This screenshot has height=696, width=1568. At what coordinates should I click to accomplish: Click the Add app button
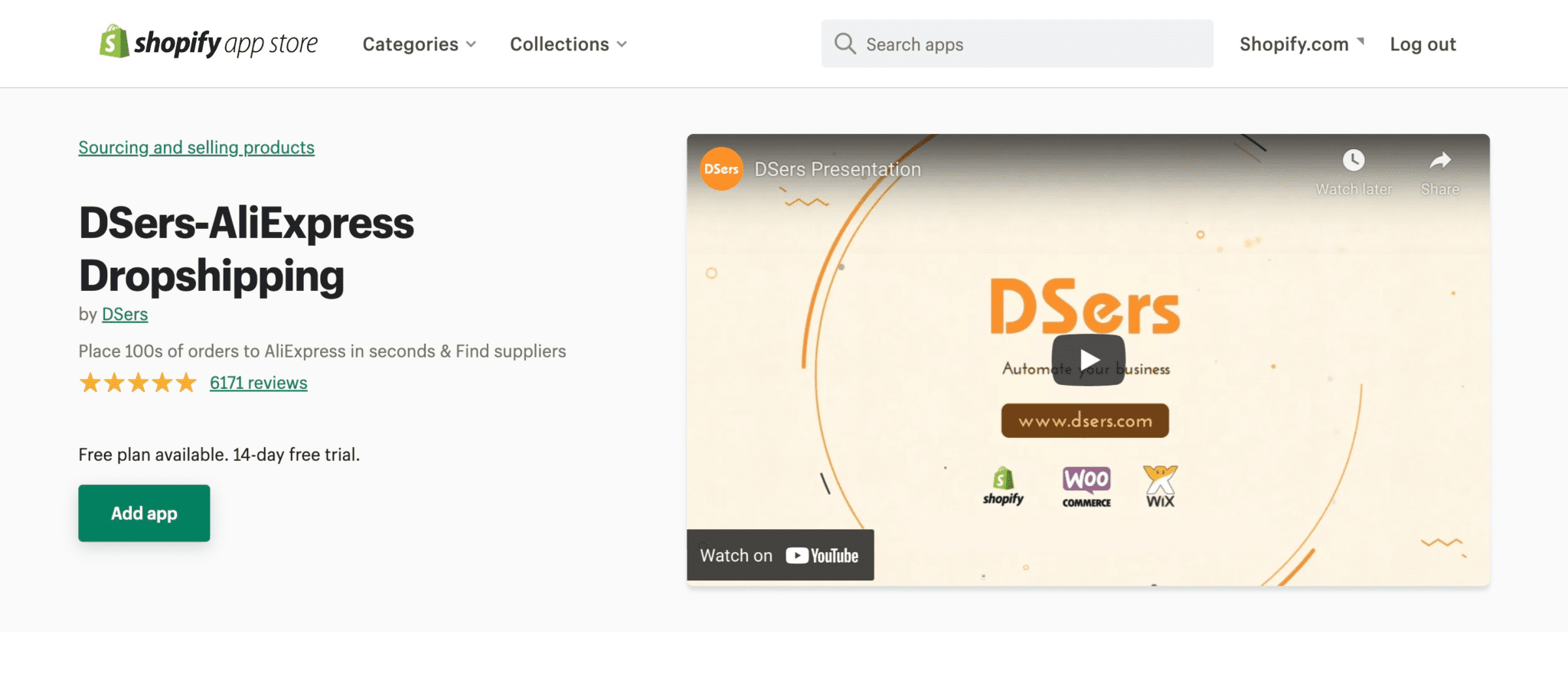tap(143, 513)
